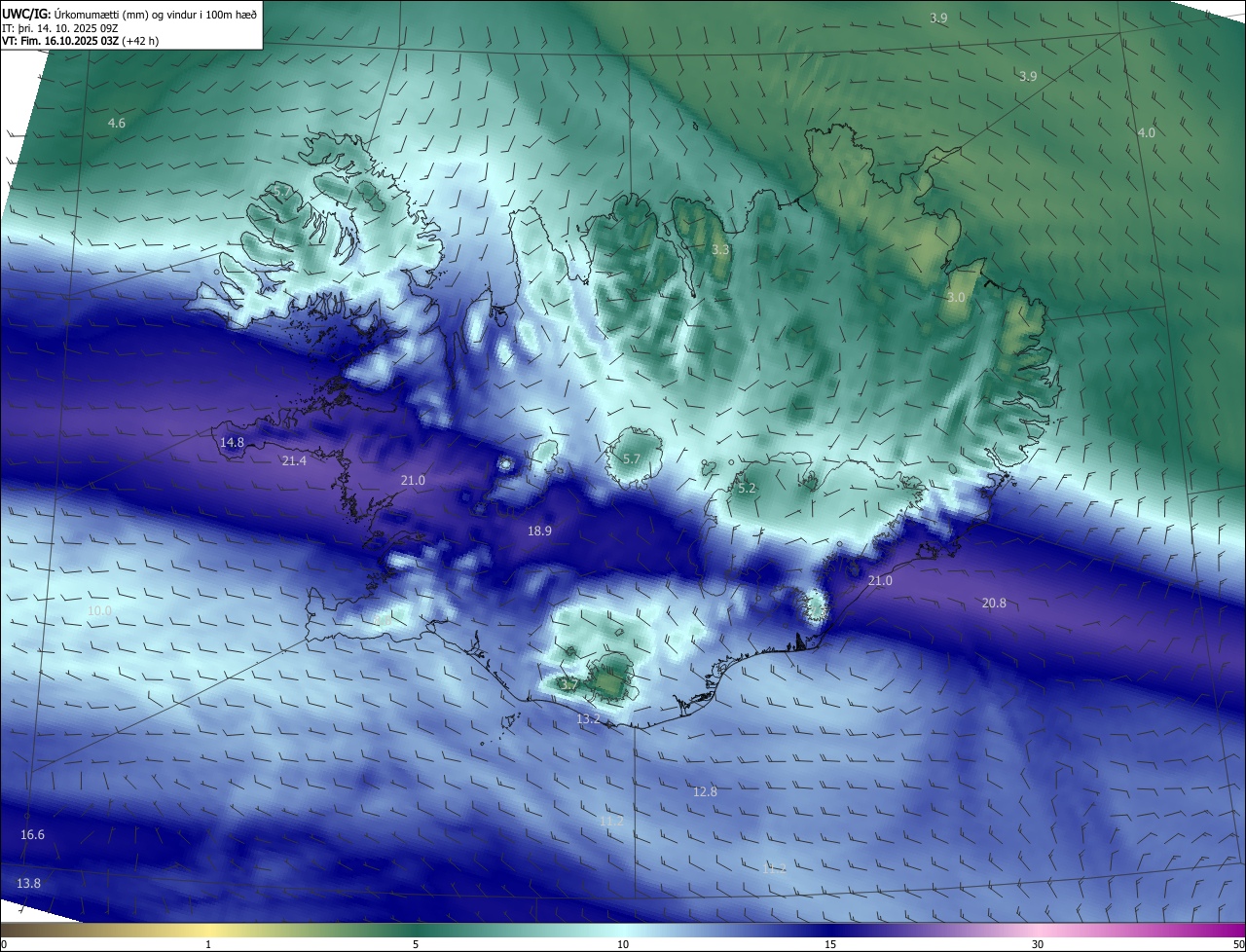Click the 21.4 value on the map
This screenshot has height=952, width=1246.
(294, 461)
